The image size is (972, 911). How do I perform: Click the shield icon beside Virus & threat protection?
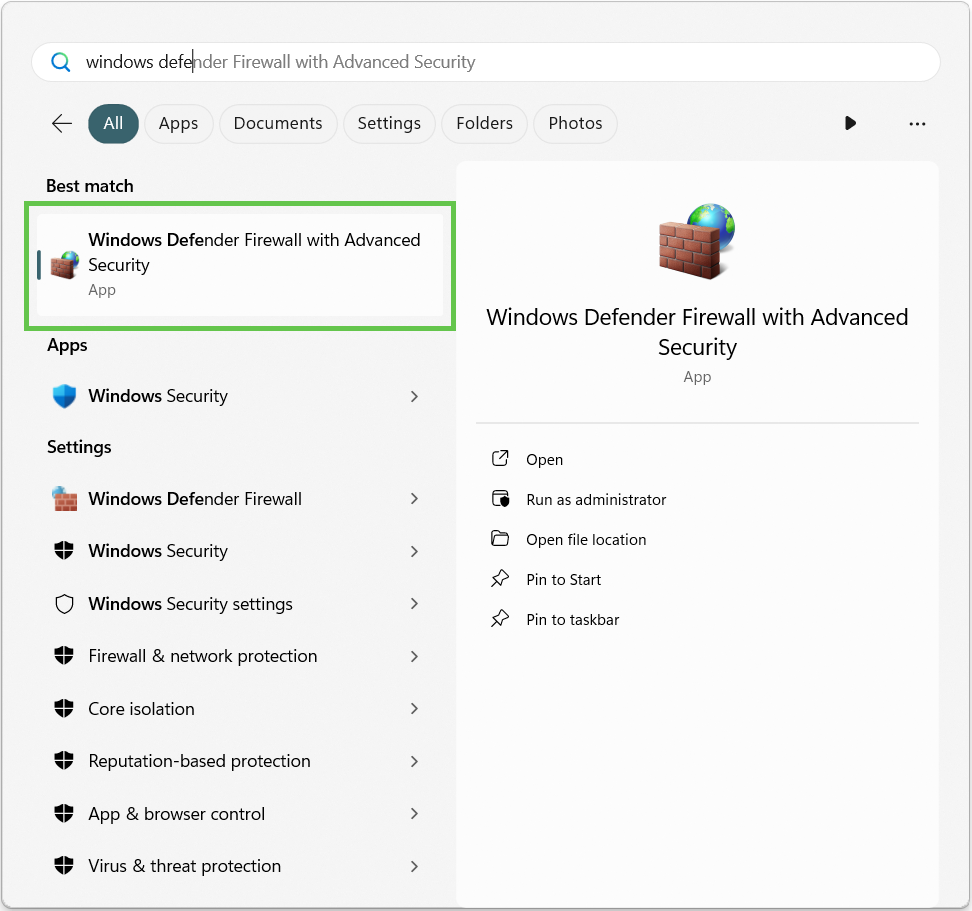(64, 865)
